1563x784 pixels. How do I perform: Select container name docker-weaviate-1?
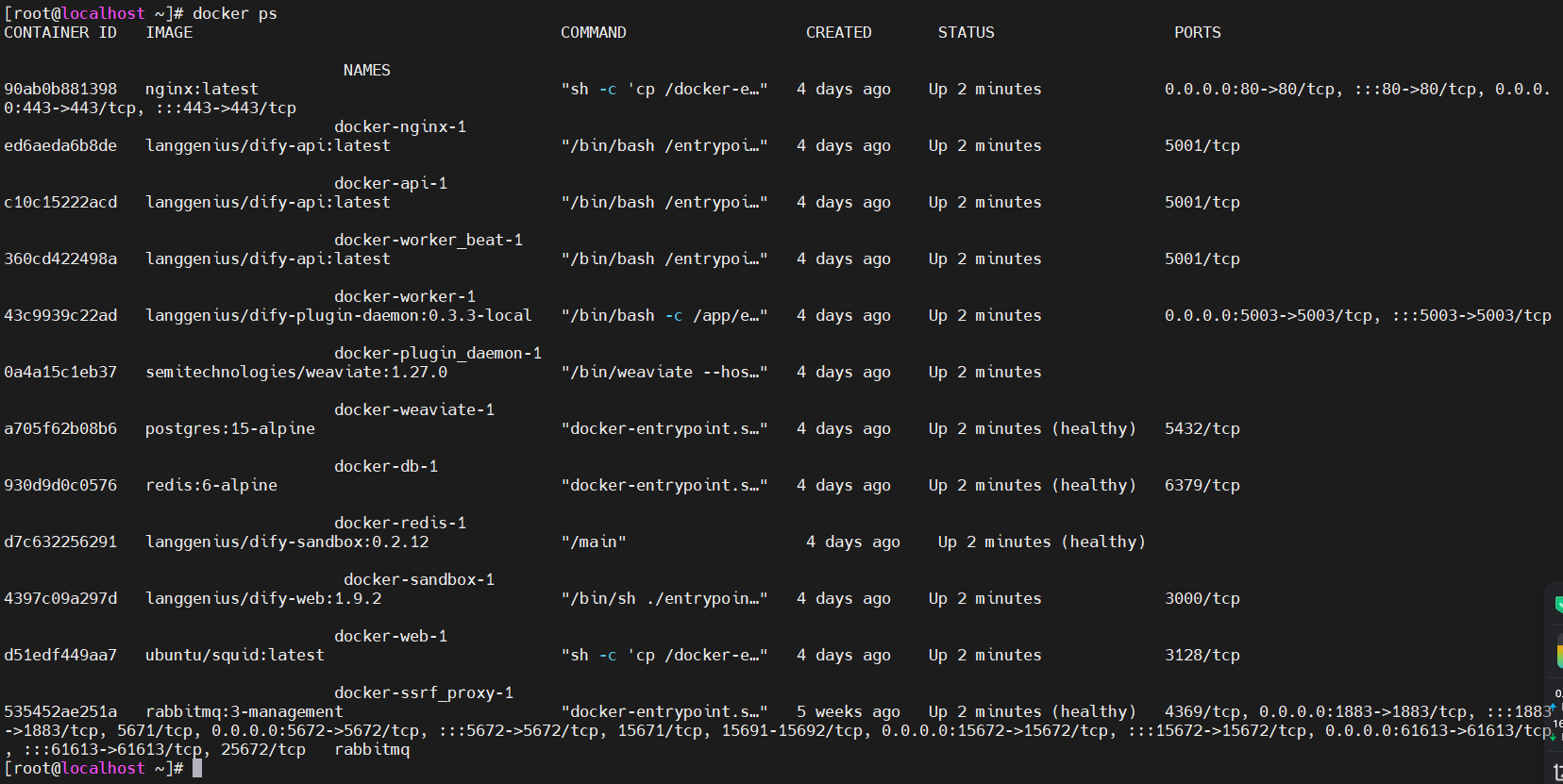[x=414, y=409]
